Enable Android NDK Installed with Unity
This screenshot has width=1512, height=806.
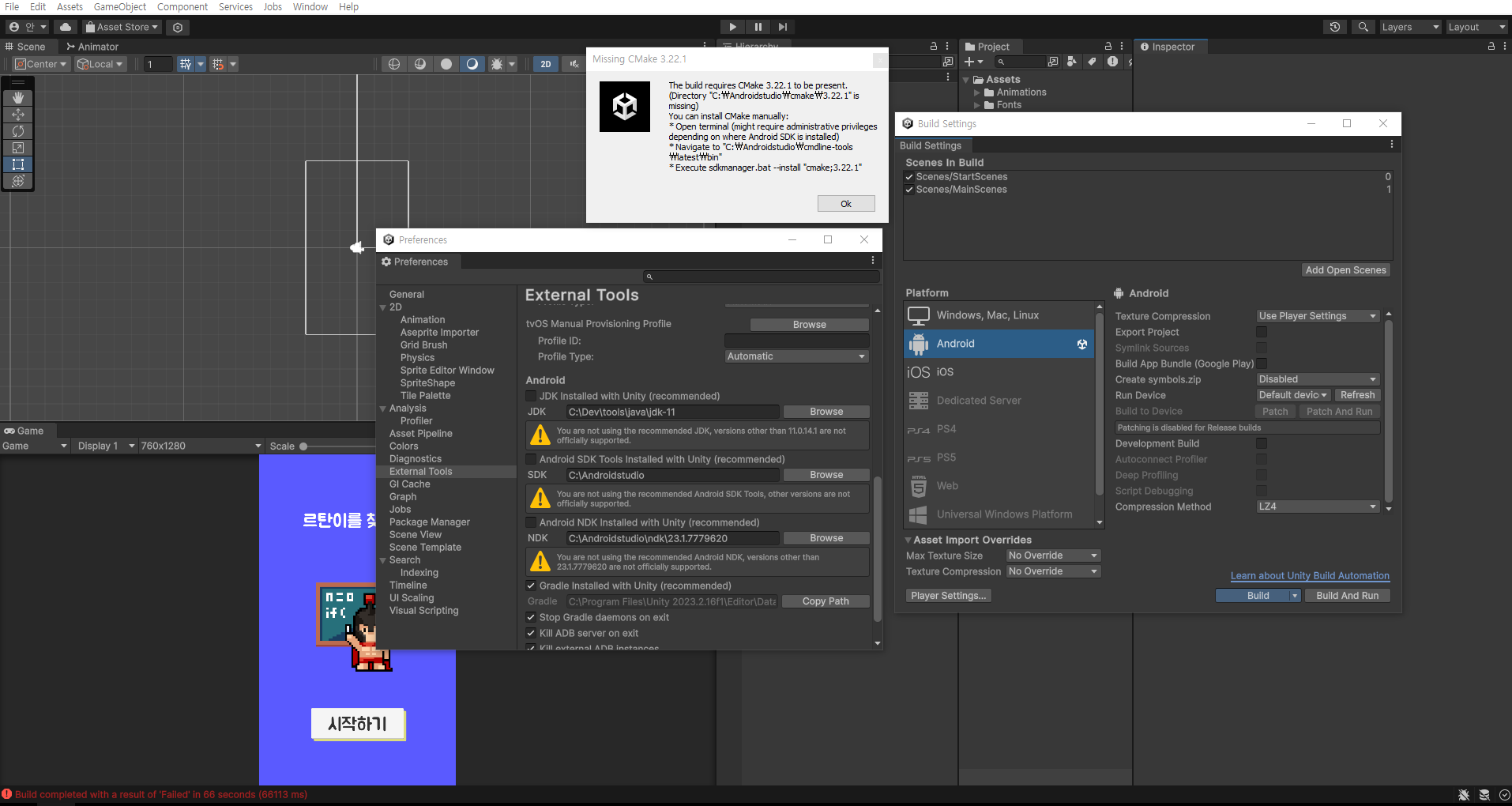tap(531, 522)
